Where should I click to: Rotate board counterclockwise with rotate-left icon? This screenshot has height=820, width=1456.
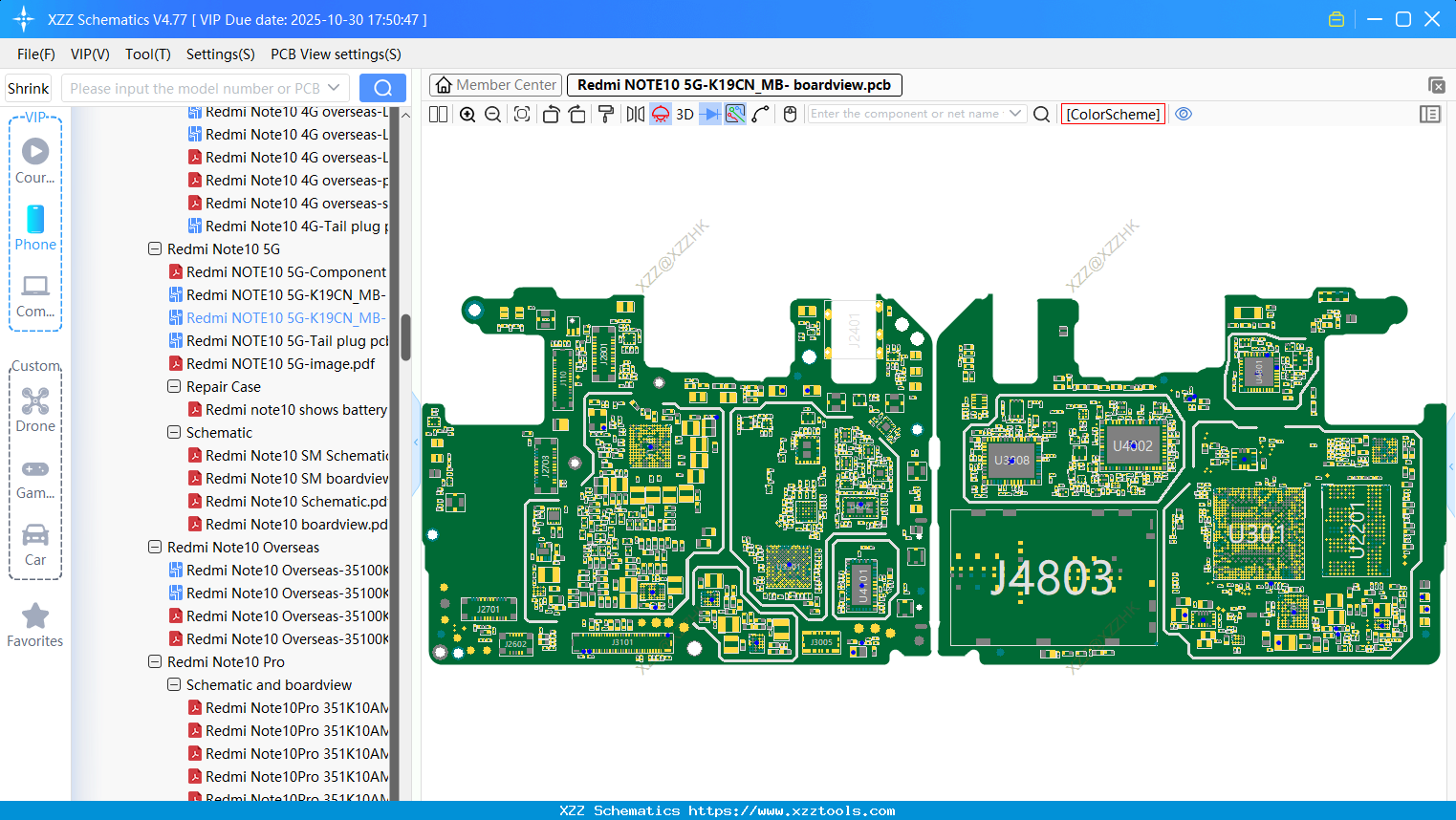[551, 115]
